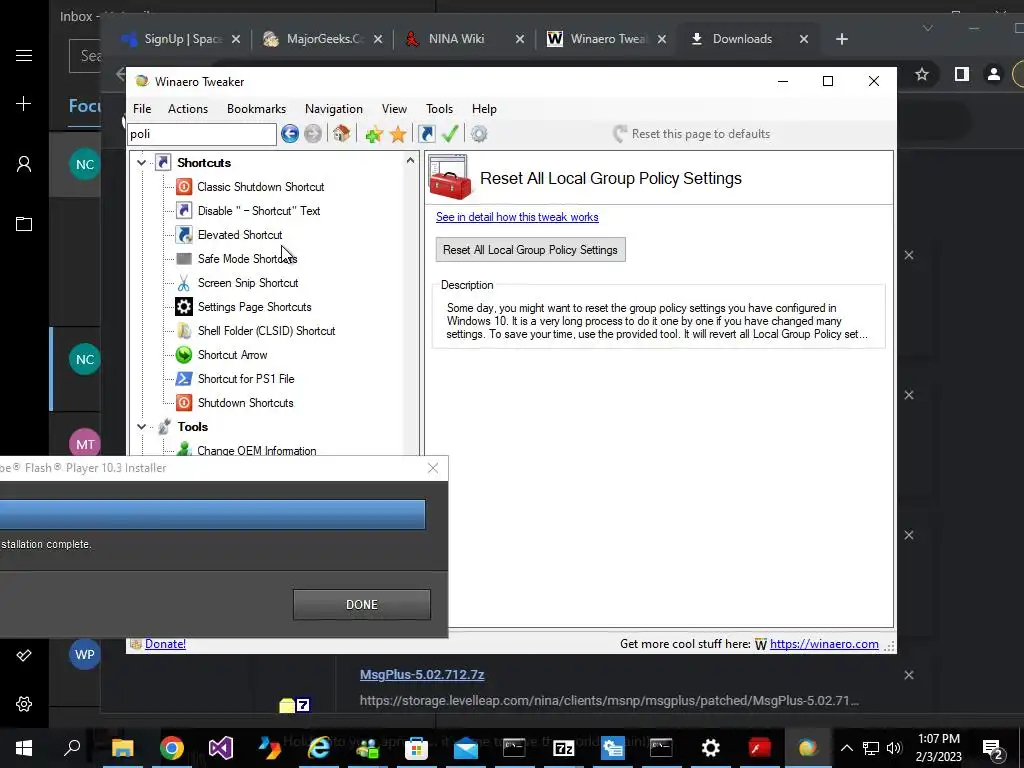
Task: Click the Flash installer progress bar
Action: point(212,515)
